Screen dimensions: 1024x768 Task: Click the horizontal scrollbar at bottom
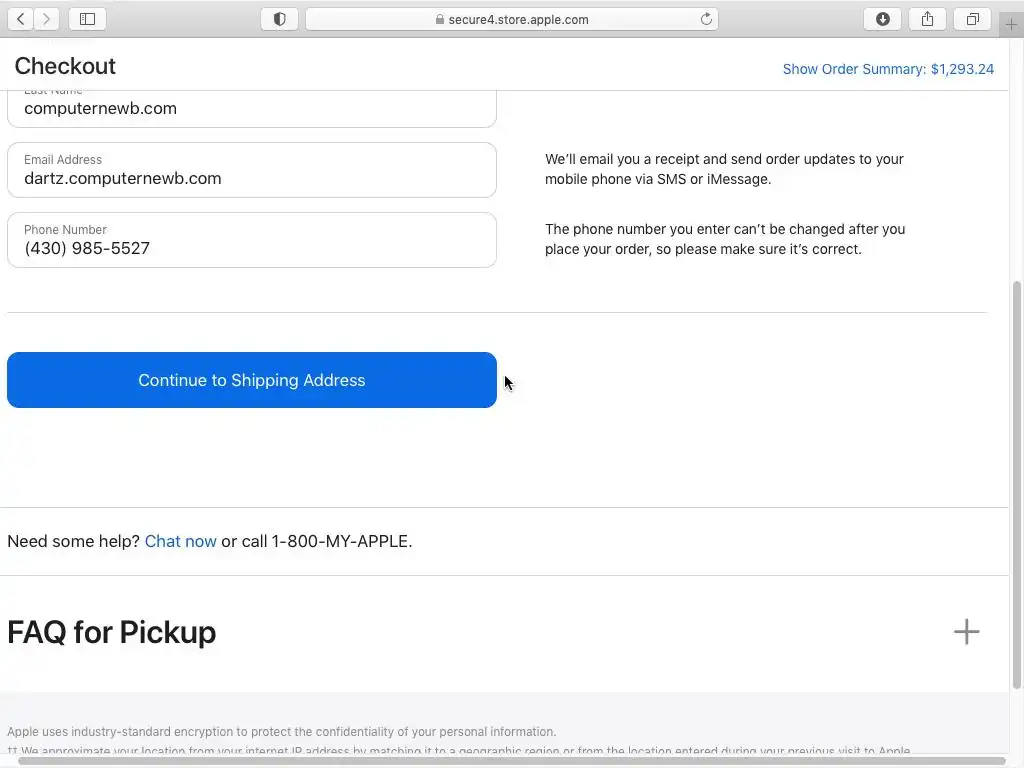500,761
